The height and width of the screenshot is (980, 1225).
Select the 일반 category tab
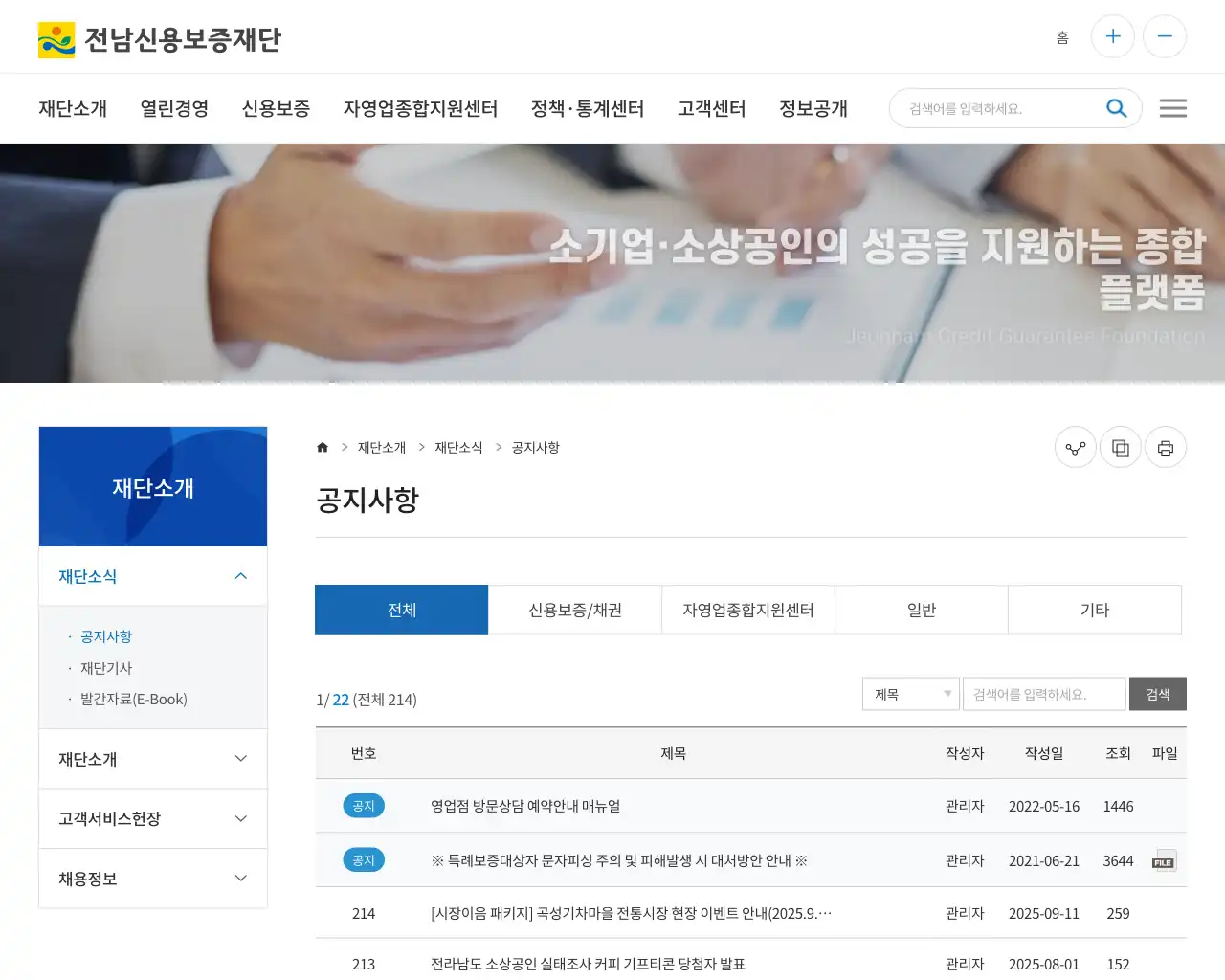point(922,610)
